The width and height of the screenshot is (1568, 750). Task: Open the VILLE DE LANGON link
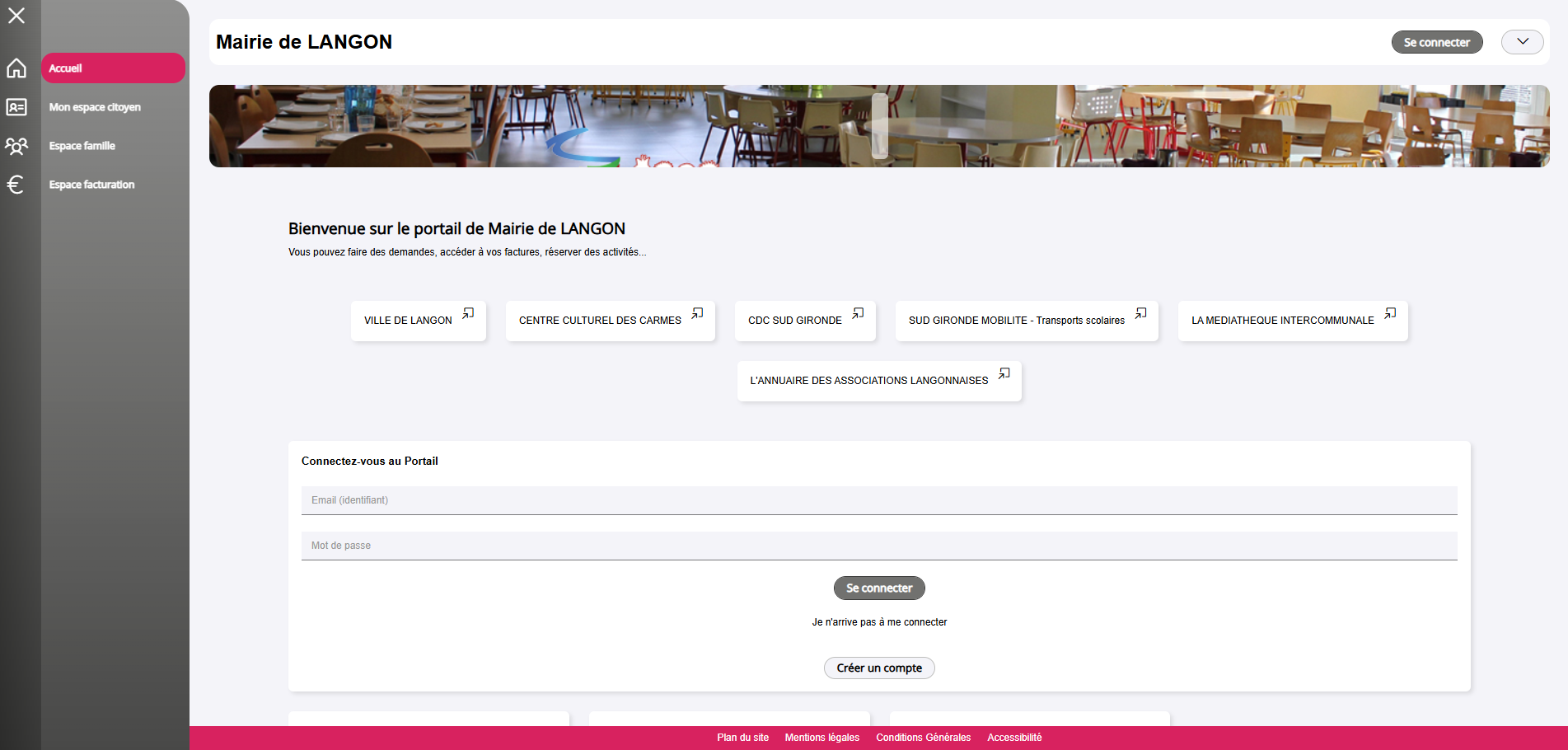[x=419, y=321]
